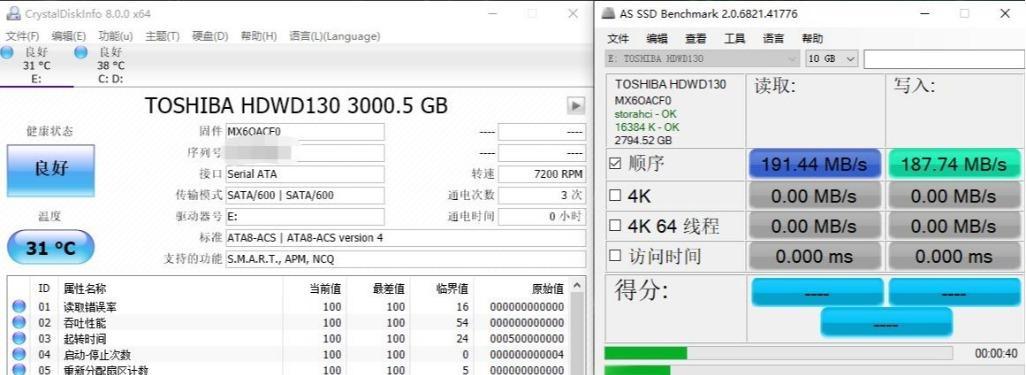Toggle the 顺序 sequential test checkbox
This screenshot has width=1026, height=375.
tap(615, 164)
